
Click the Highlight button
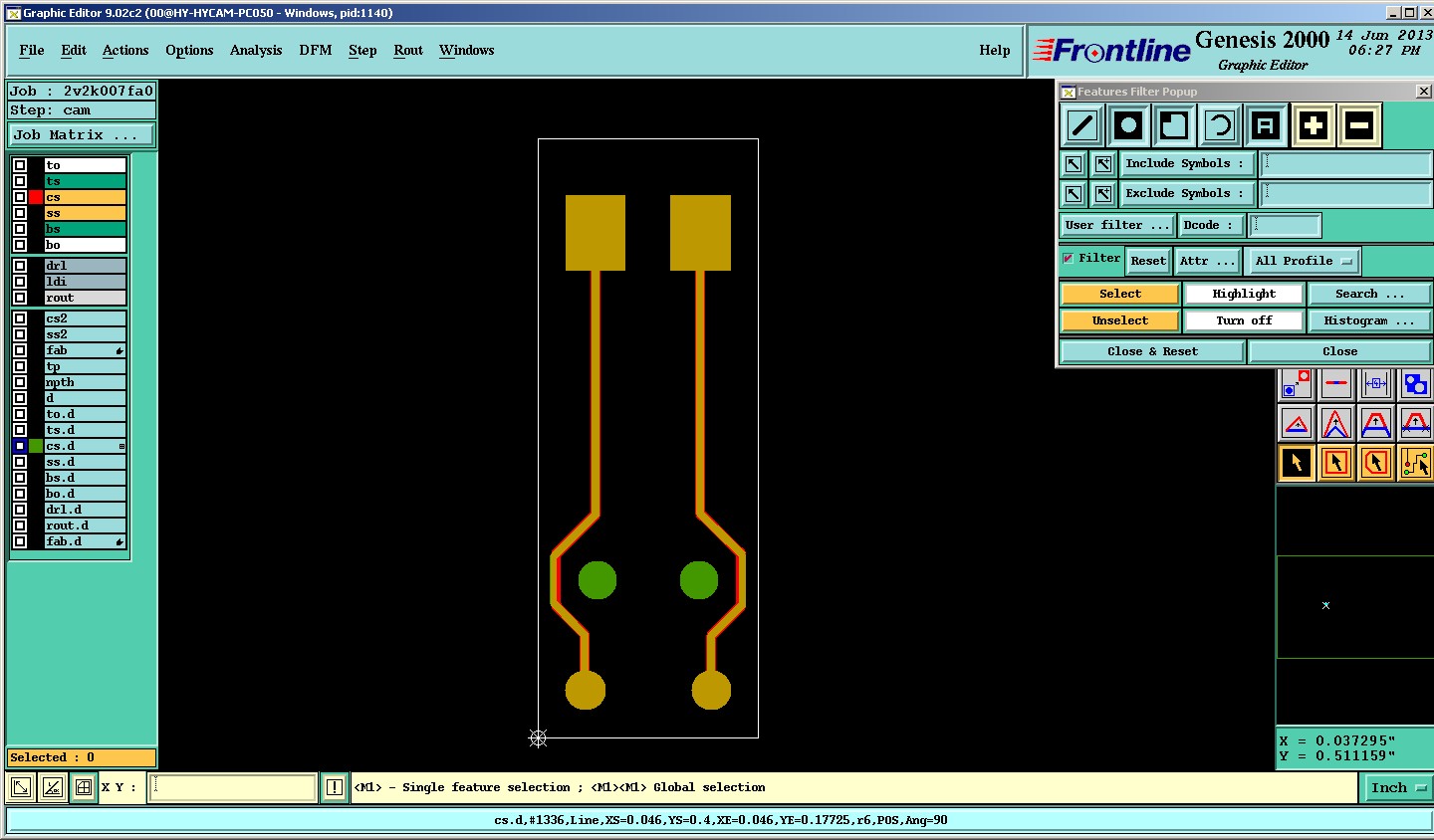pyautogui.click(x=1244, y=294)
